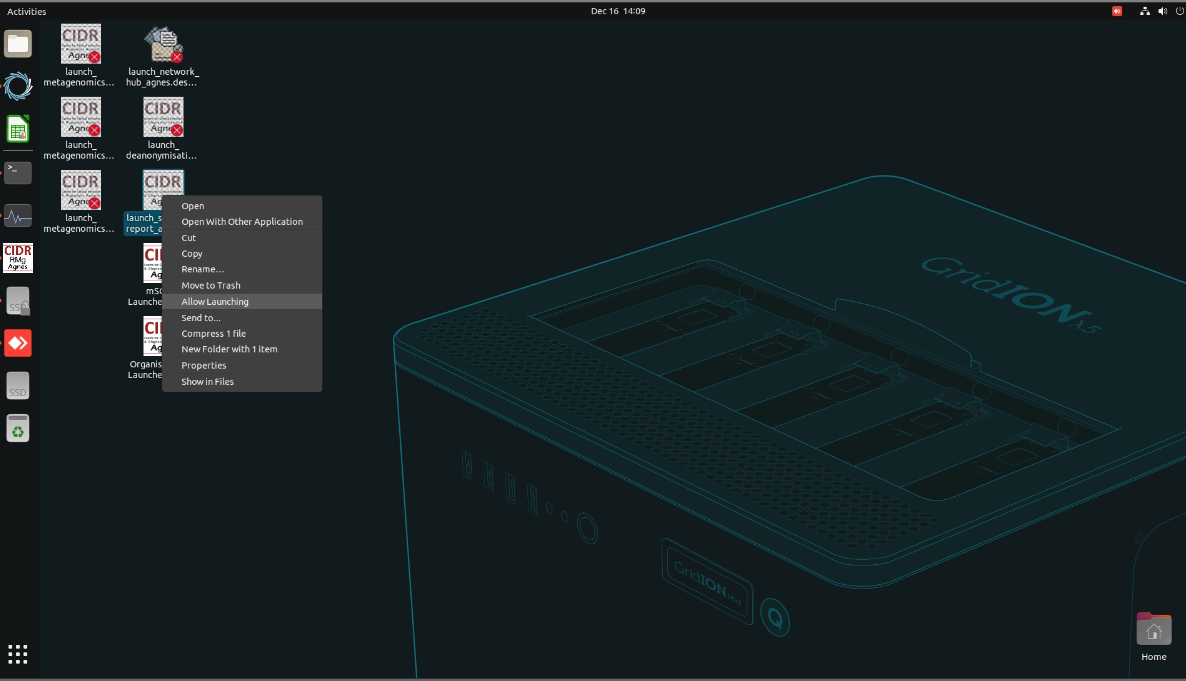Open the Trash icon in the dock
The width and height of the screenshot is (1186, 681).
pos(18,428)
